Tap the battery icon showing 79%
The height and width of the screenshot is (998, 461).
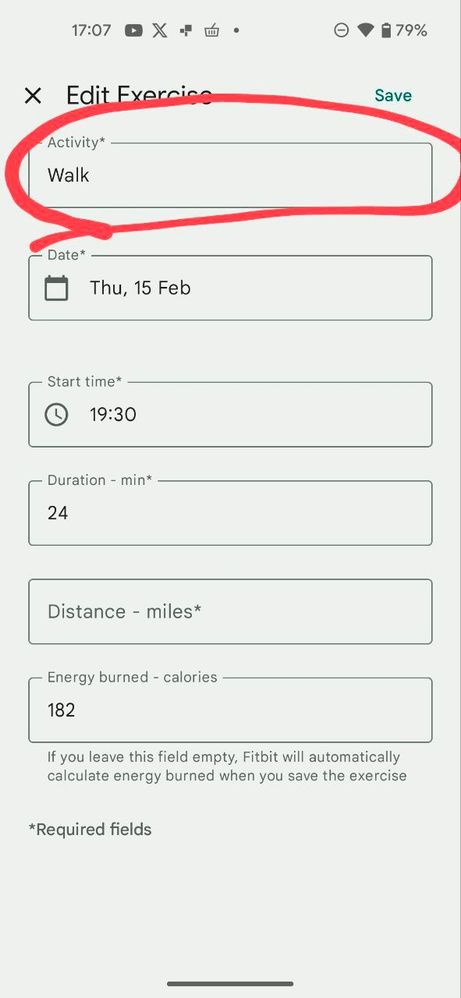[x=385, y=30]
